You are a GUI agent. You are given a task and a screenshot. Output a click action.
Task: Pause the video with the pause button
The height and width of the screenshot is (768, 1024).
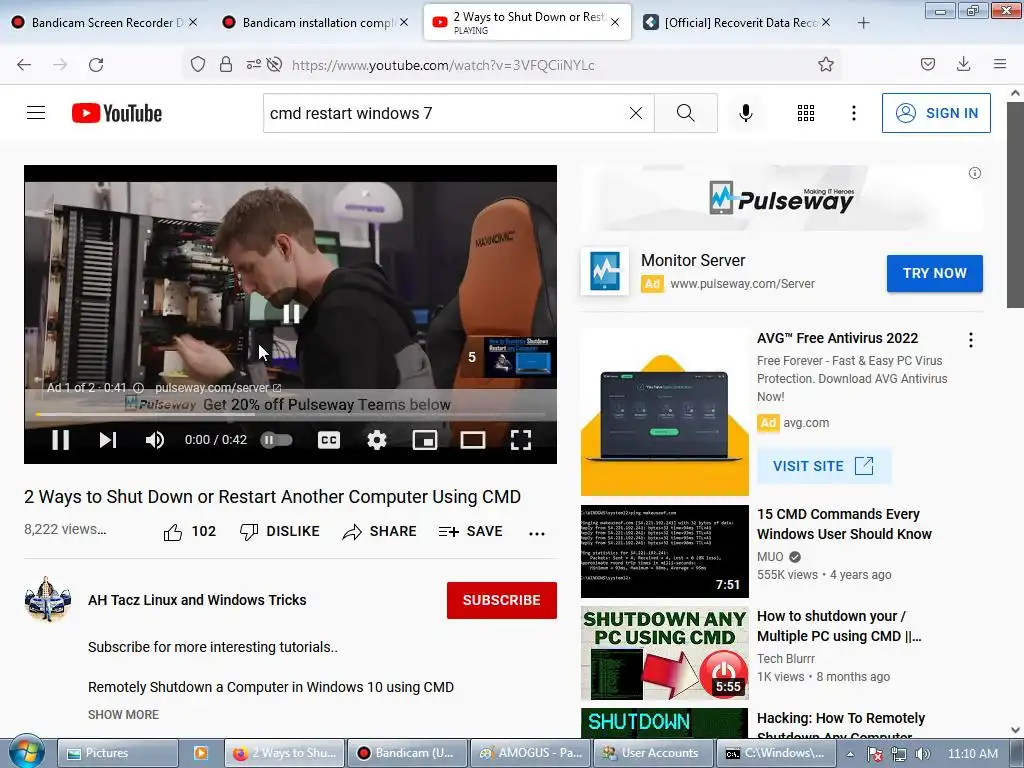[61, 440]
